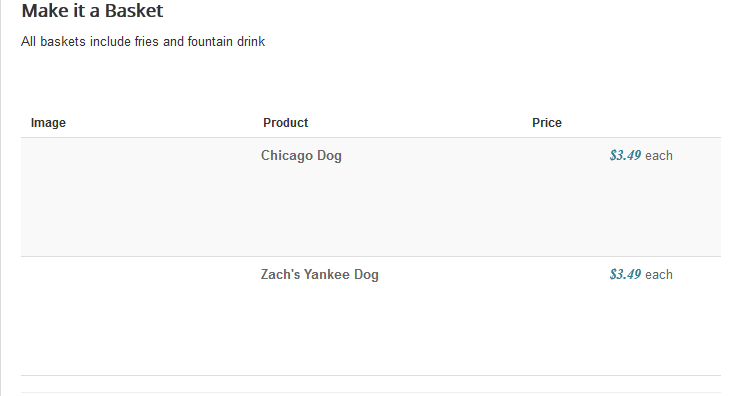Click the Make it a Basket heading
Screen dimensions: 739x396
[x=92, y=10]
